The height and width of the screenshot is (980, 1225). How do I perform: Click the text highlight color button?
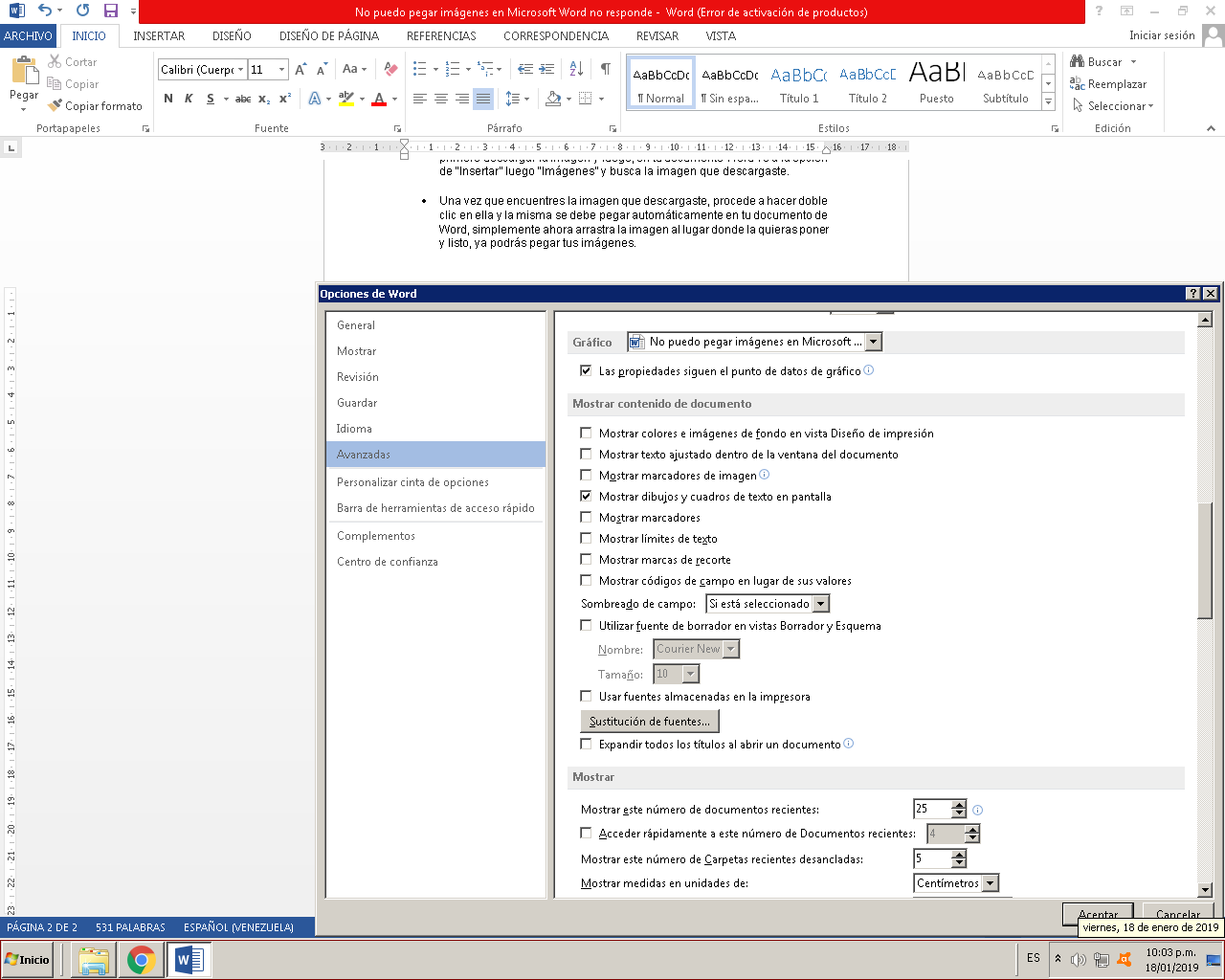(x=345, y=99)
